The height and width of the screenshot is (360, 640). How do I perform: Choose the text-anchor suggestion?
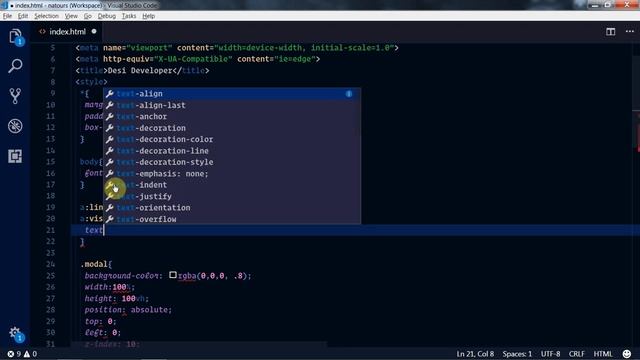[x=232, y=117]
